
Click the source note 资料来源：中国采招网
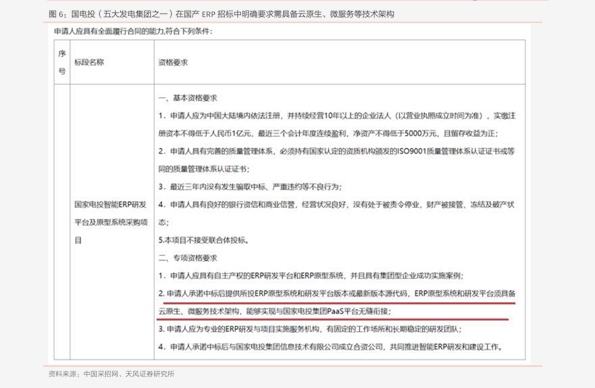tap(112, 374)
